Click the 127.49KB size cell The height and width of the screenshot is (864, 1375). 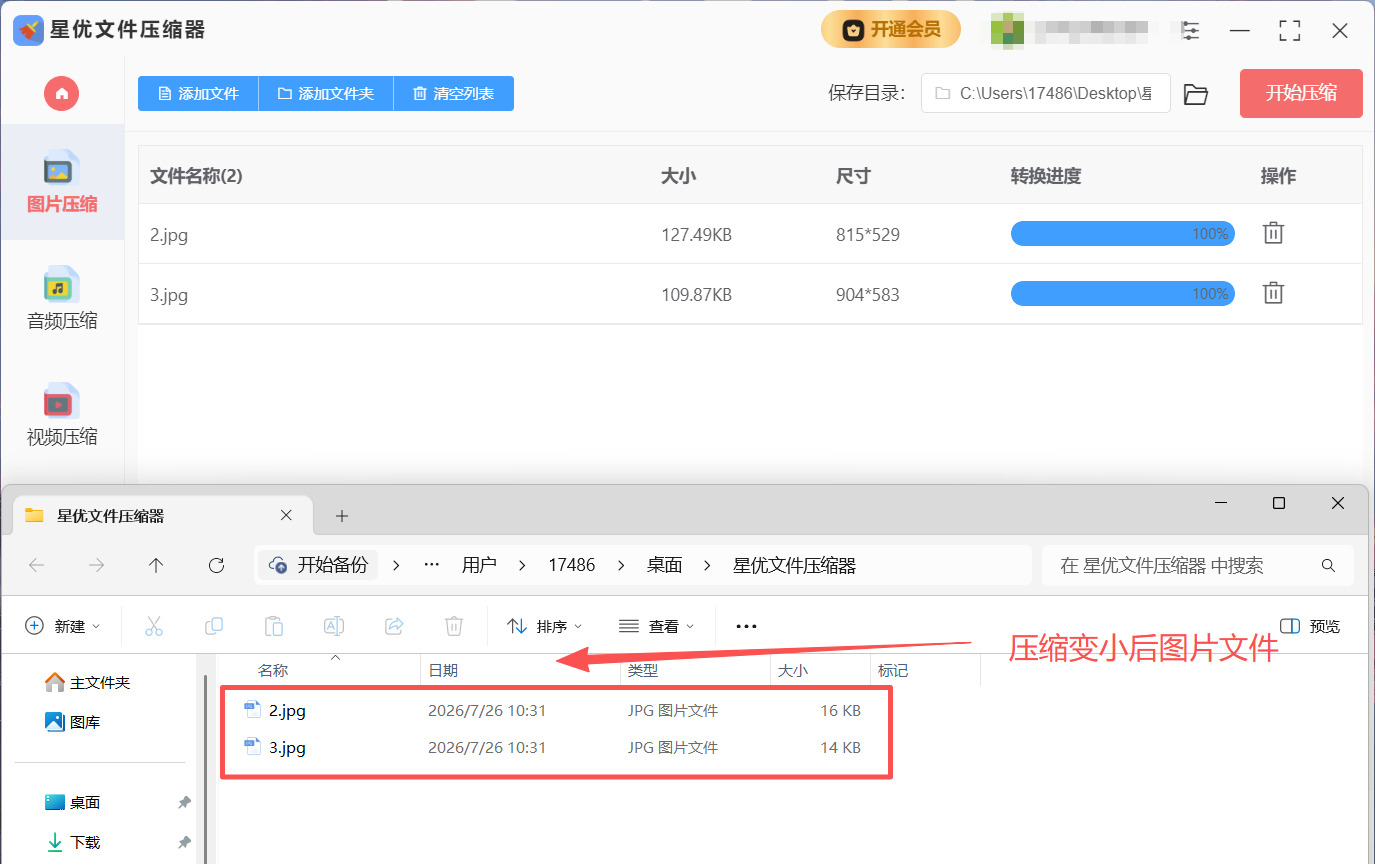point(696,235)
